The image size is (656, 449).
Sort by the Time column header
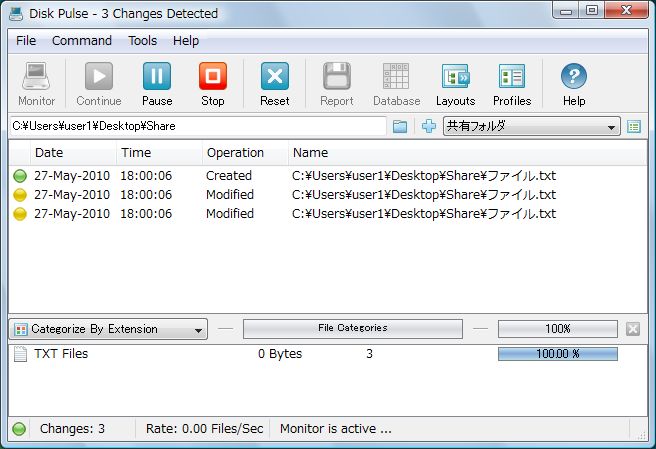(x=159, y=153)
